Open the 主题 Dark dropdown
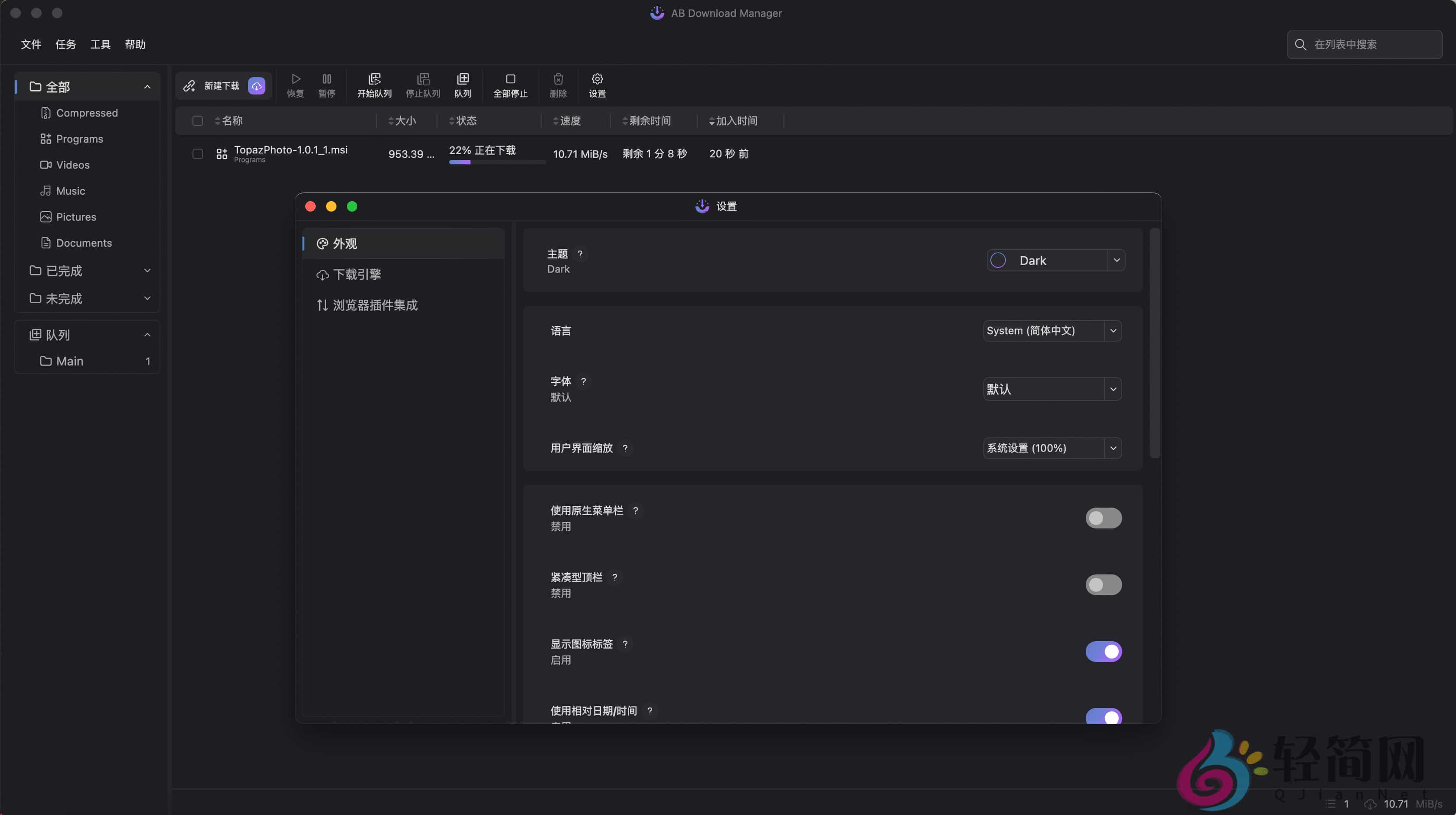1456x815 pixels. (x=1054, y=260)
